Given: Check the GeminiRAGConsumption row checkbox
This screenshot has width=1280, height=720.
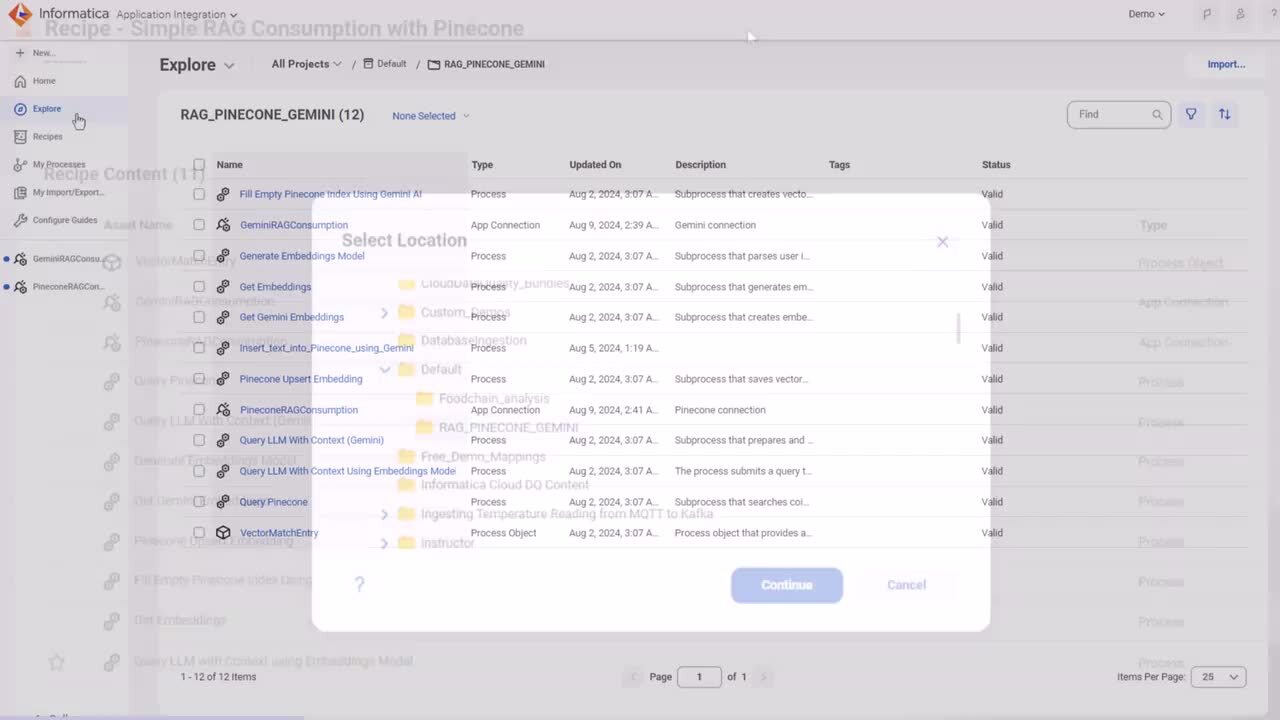Looking at the screenshot, I should 199,225.
